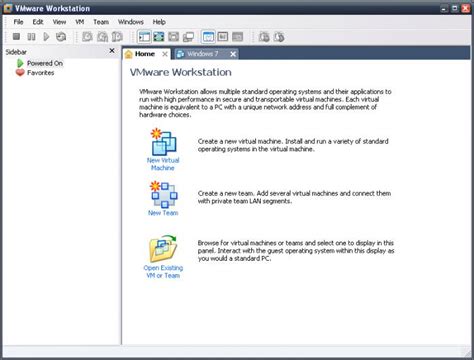Open the Edit menu
The image size is (474, 360).
coord(38,22)
